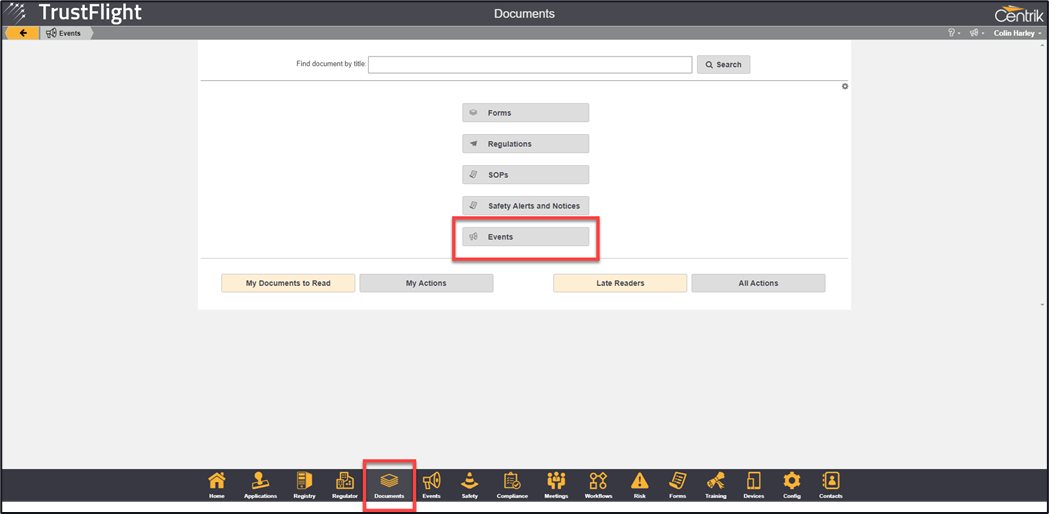The height and width of the screenshot is (514, 1049).
Task: Open the Home module icon
Action: pos(217,485)
